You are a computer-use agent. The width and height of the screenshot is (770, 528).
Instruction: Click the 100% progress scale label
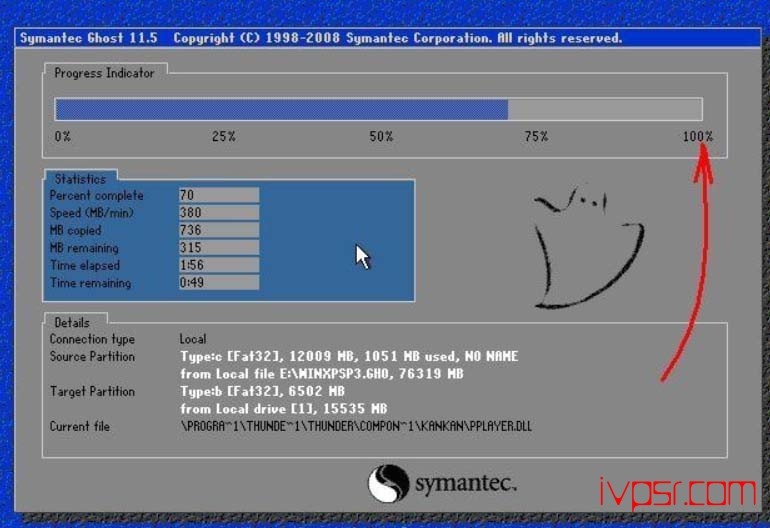[x=698, y=137]
